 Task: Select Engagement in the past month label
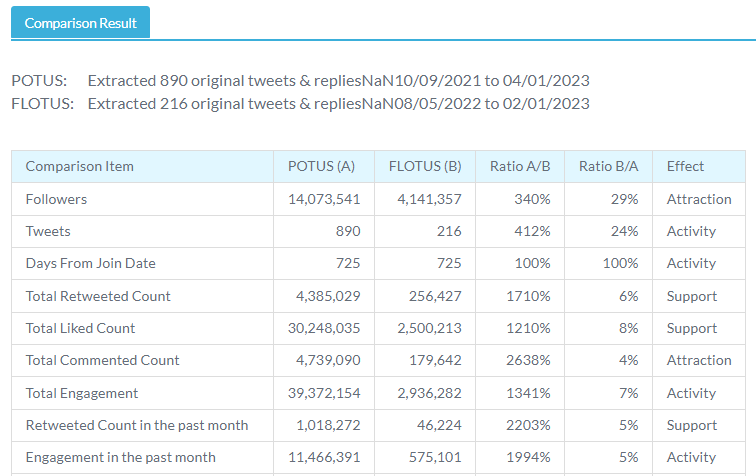coord(121,457)
